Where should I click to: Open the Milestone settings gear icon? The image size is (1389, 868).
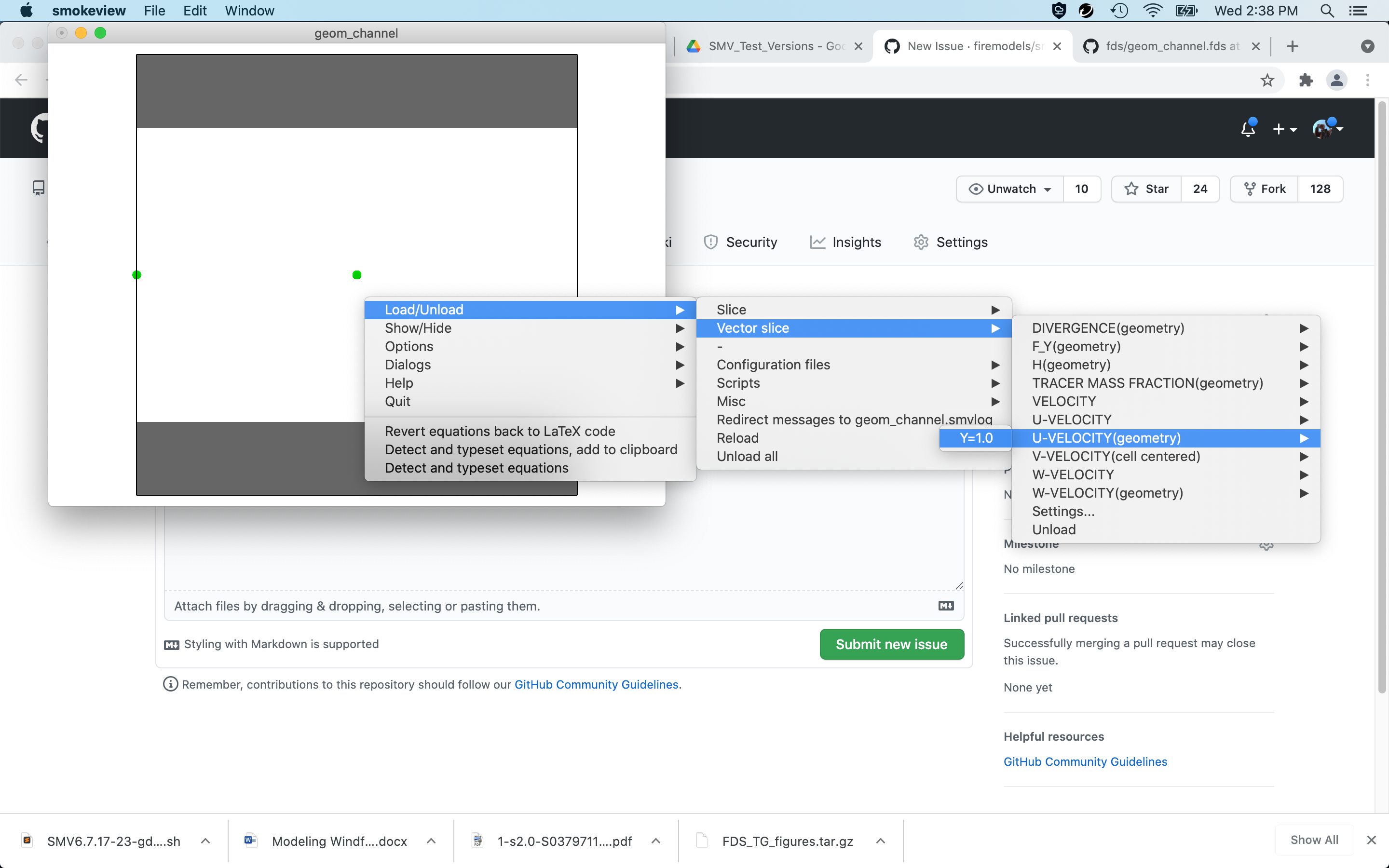[1267, 546]
